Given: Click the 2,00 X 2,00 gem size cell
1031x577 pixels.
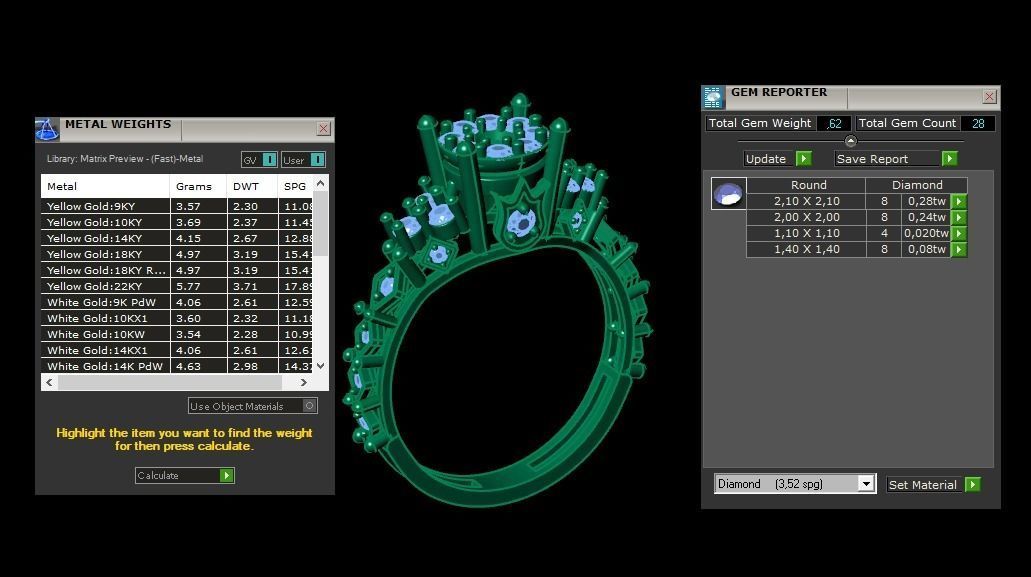Looking at the screenshot, I should tap(806, 217).
